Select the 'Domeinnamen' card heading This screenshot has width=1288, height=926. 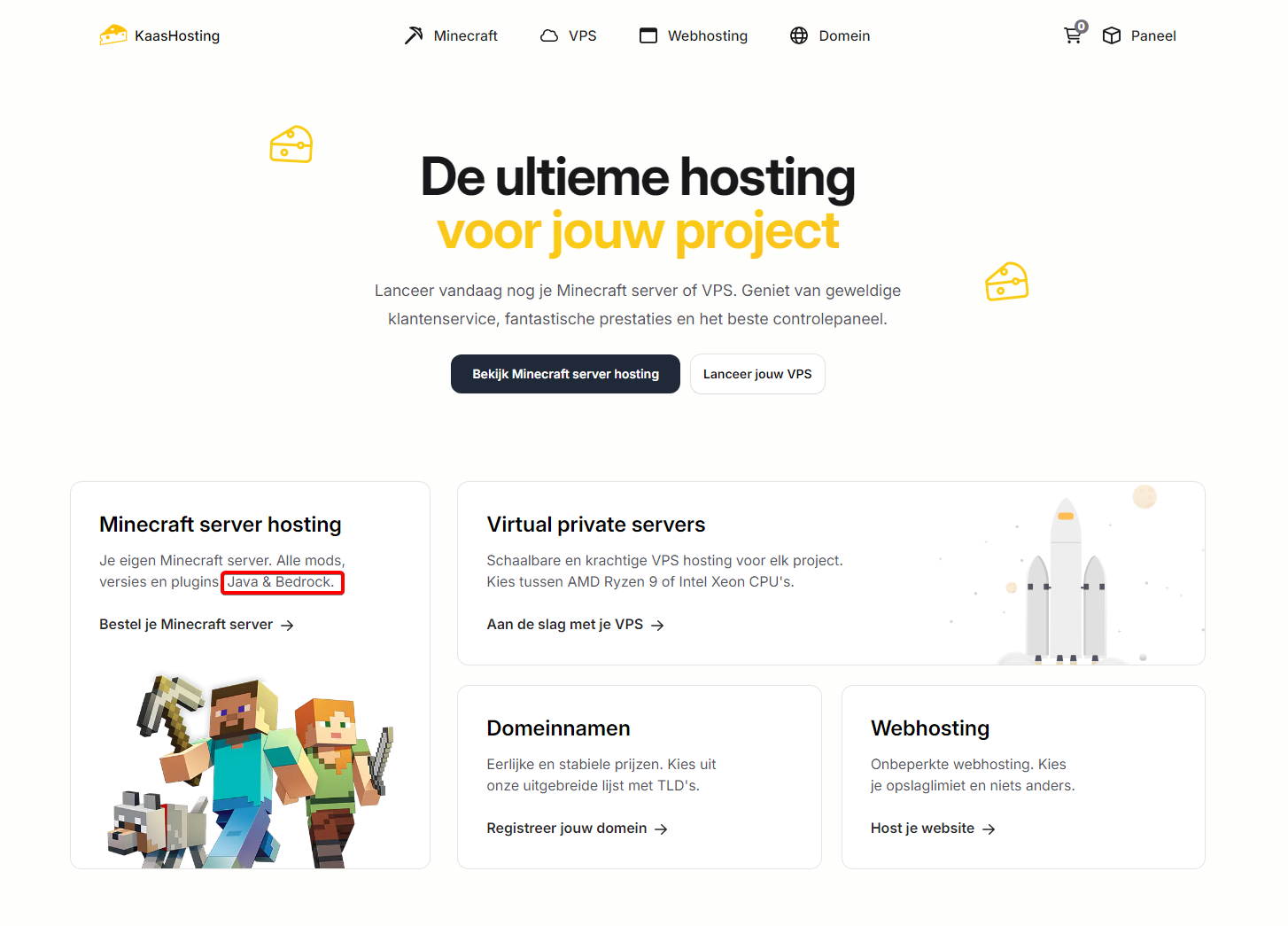[x=558, y=728]
